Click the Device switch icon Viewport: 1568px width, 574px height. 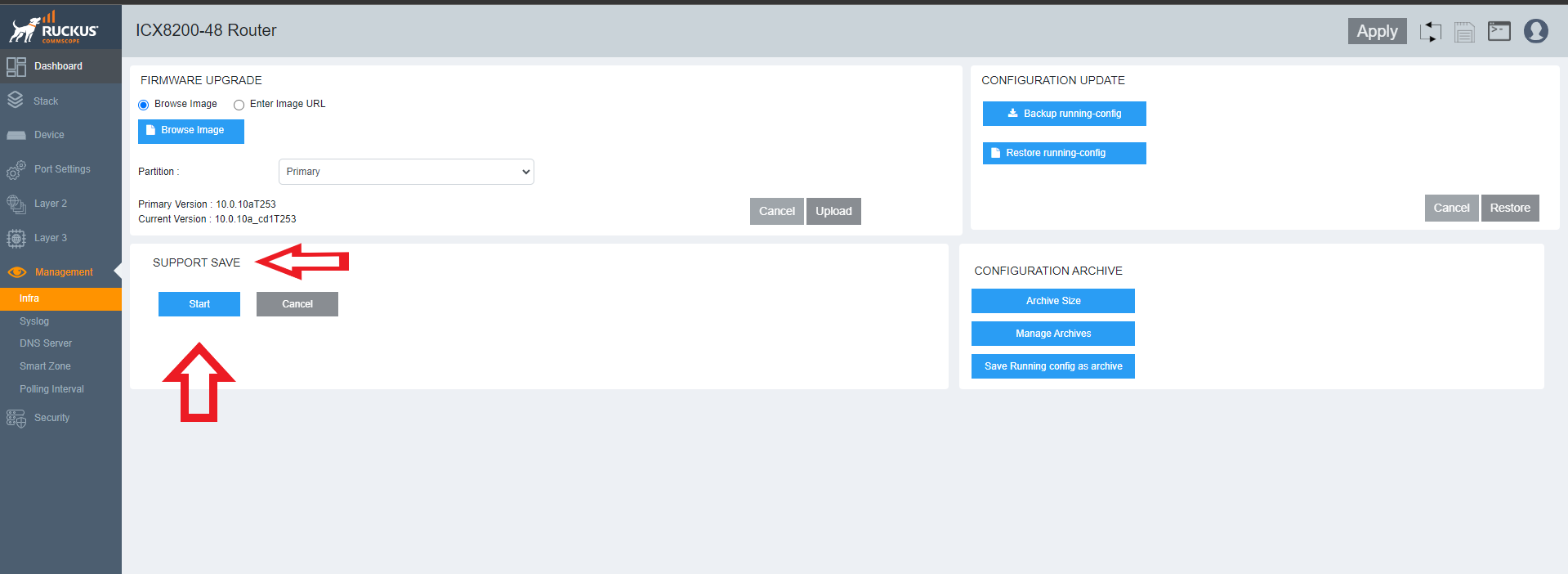[x=16, y=135]
